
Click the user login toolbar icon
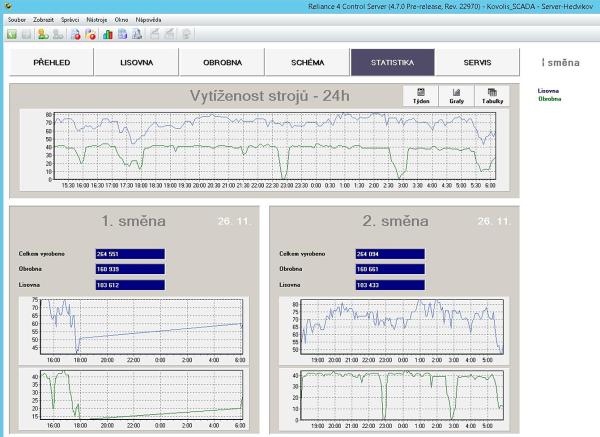(43, 34)
